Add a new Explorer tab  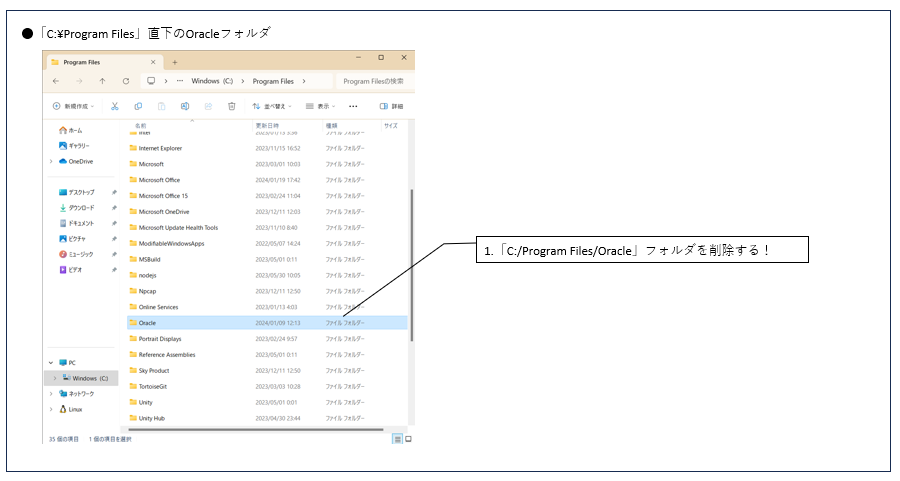[174, 62]
